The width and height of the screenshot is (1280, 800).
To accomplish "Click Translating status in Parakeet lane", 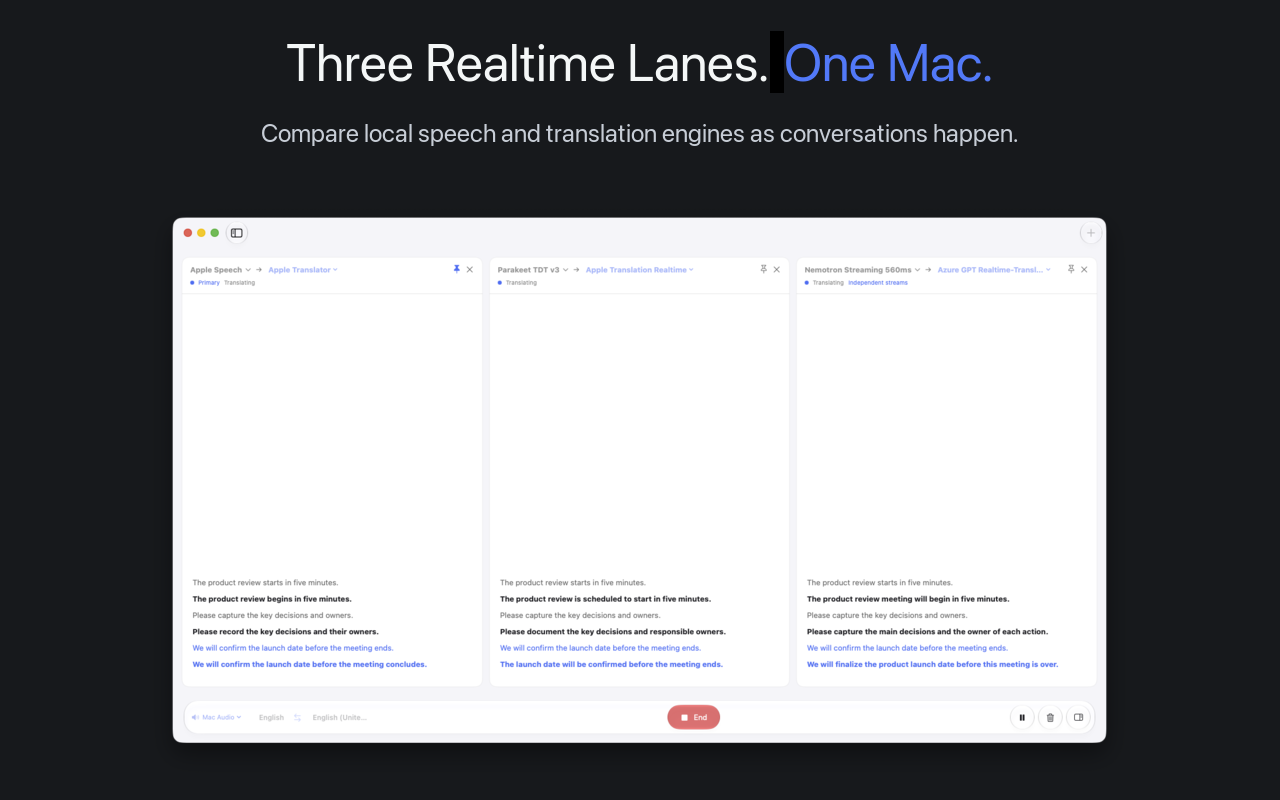I will coord(521,283).
